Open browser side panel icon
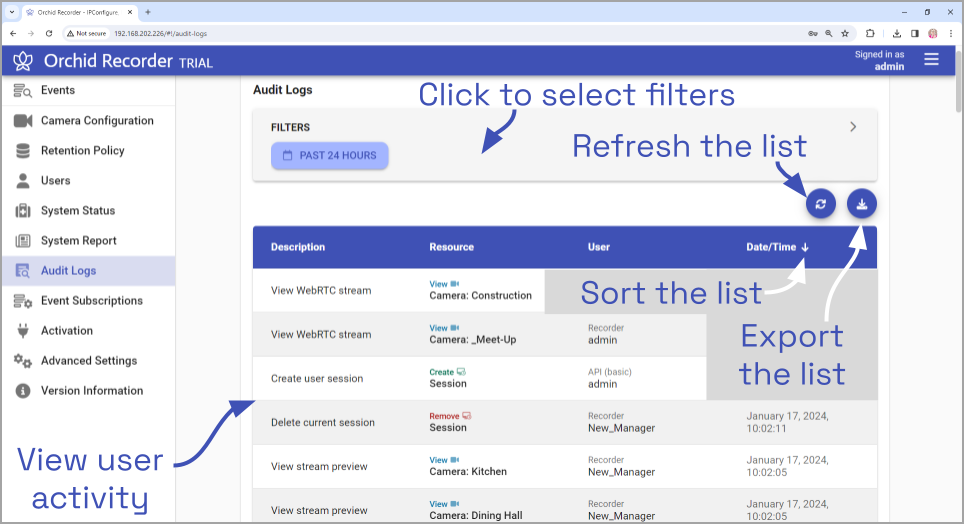The width and height of the screenshot is (964, 524). click(915, 33)
